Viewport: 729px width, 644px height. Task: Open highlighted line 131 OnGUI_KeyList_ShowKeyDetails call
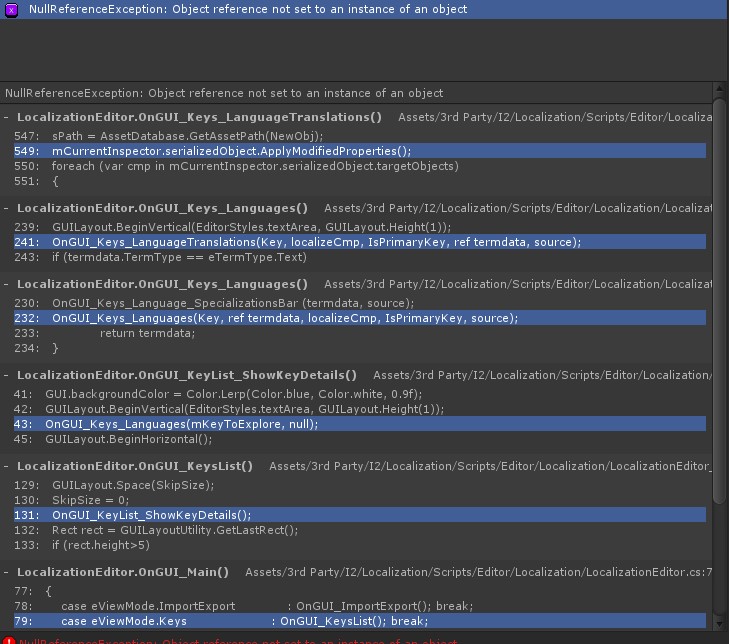coord(151,515)
